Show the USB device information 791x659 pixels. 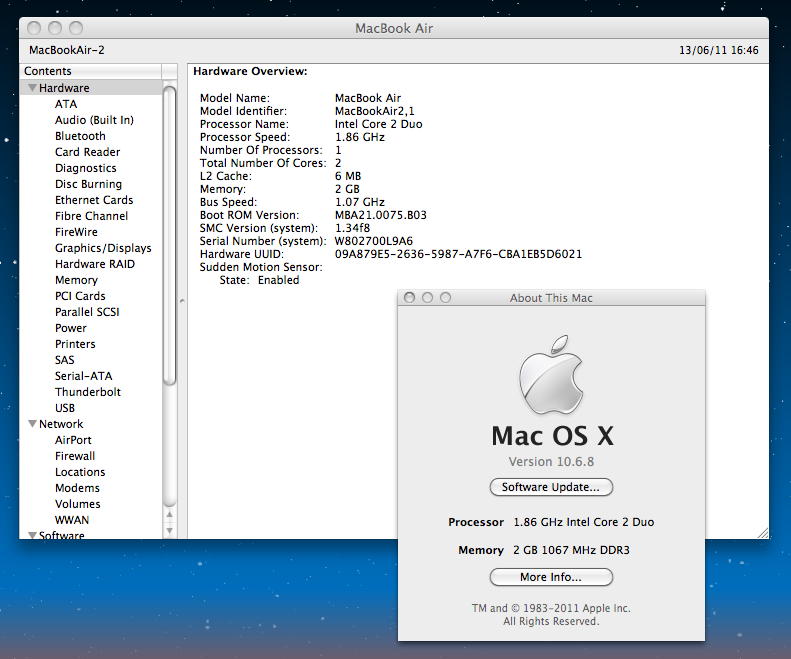point(65,408)
